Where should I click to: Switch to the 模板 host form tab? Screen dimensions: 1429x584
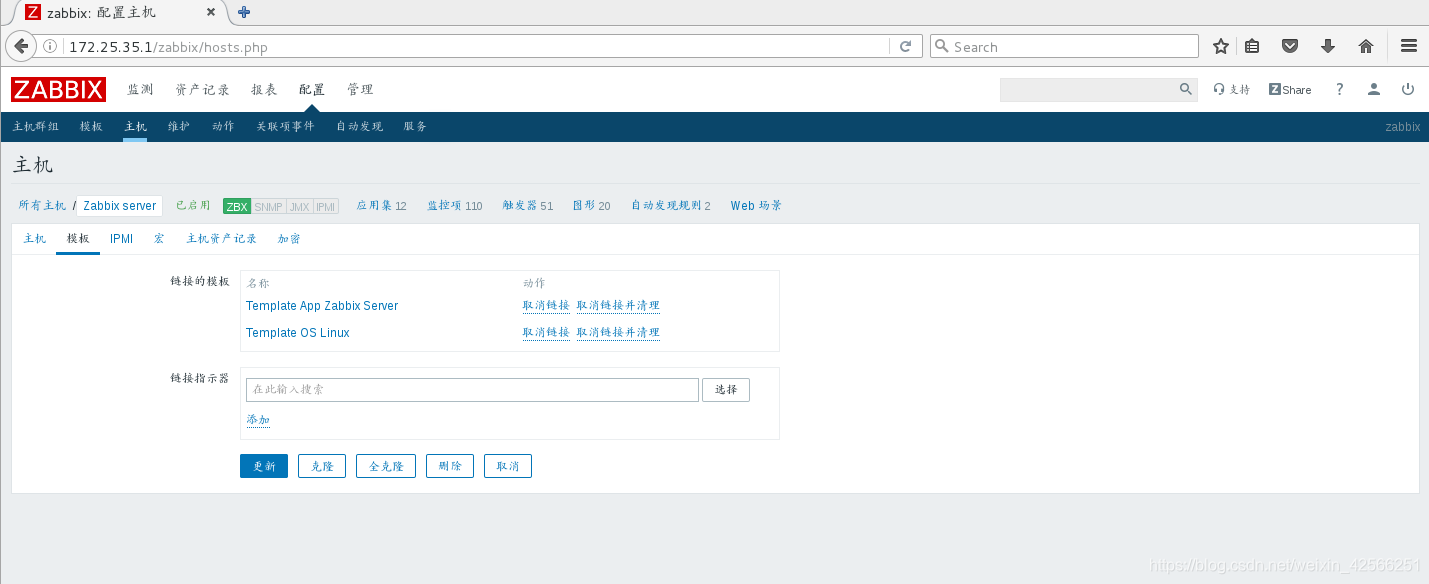tap(78, 239)
